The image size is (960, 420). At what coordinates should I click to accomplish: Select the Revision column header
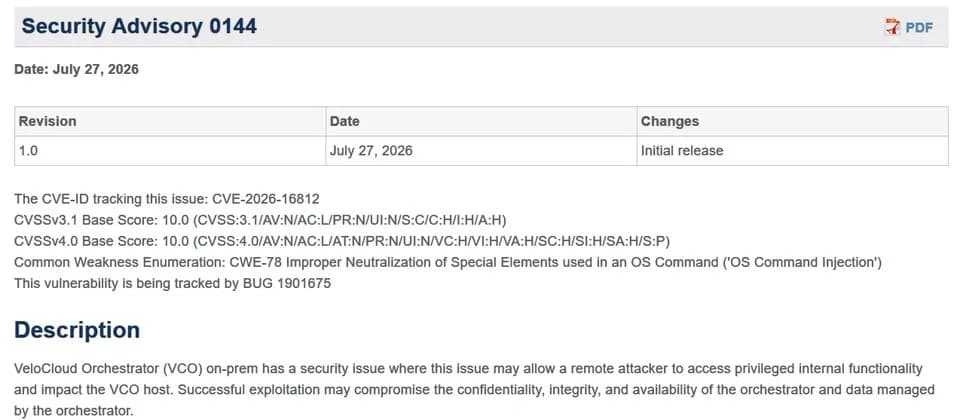170,121
